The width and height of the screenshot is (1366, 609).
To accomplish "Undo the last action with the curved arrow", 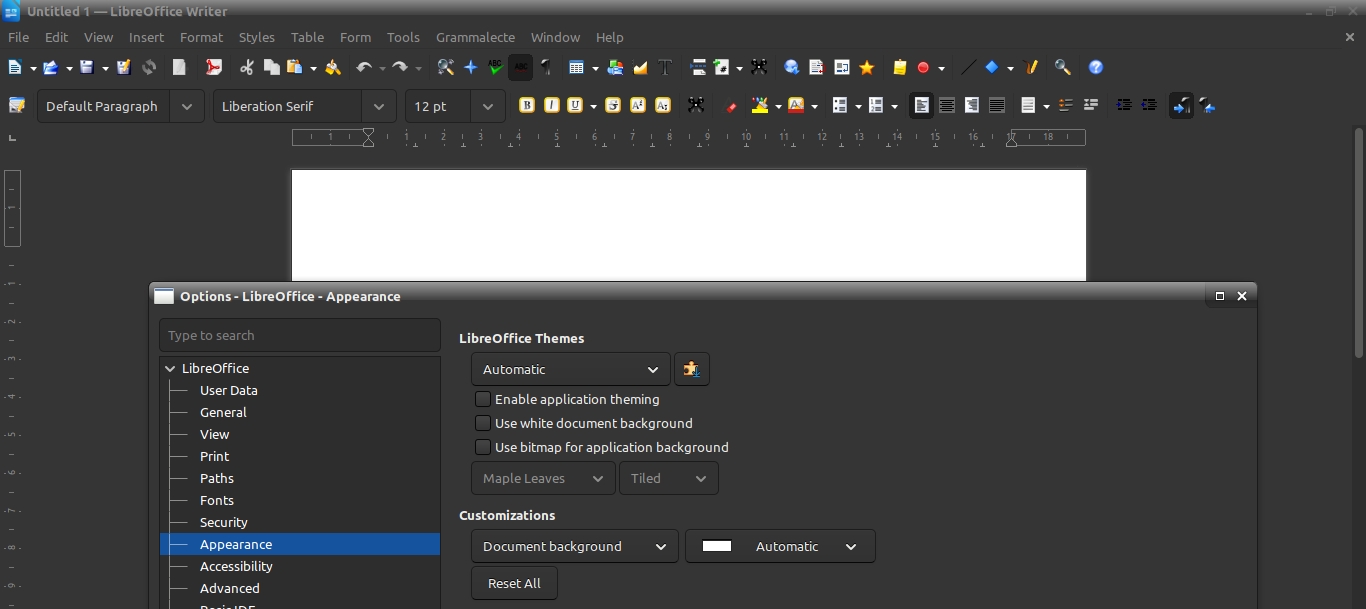I will point(364,67).
